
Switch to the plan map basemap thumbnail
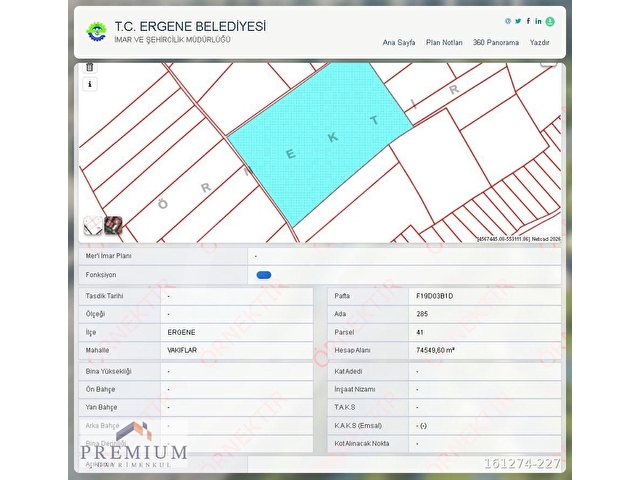93,225
